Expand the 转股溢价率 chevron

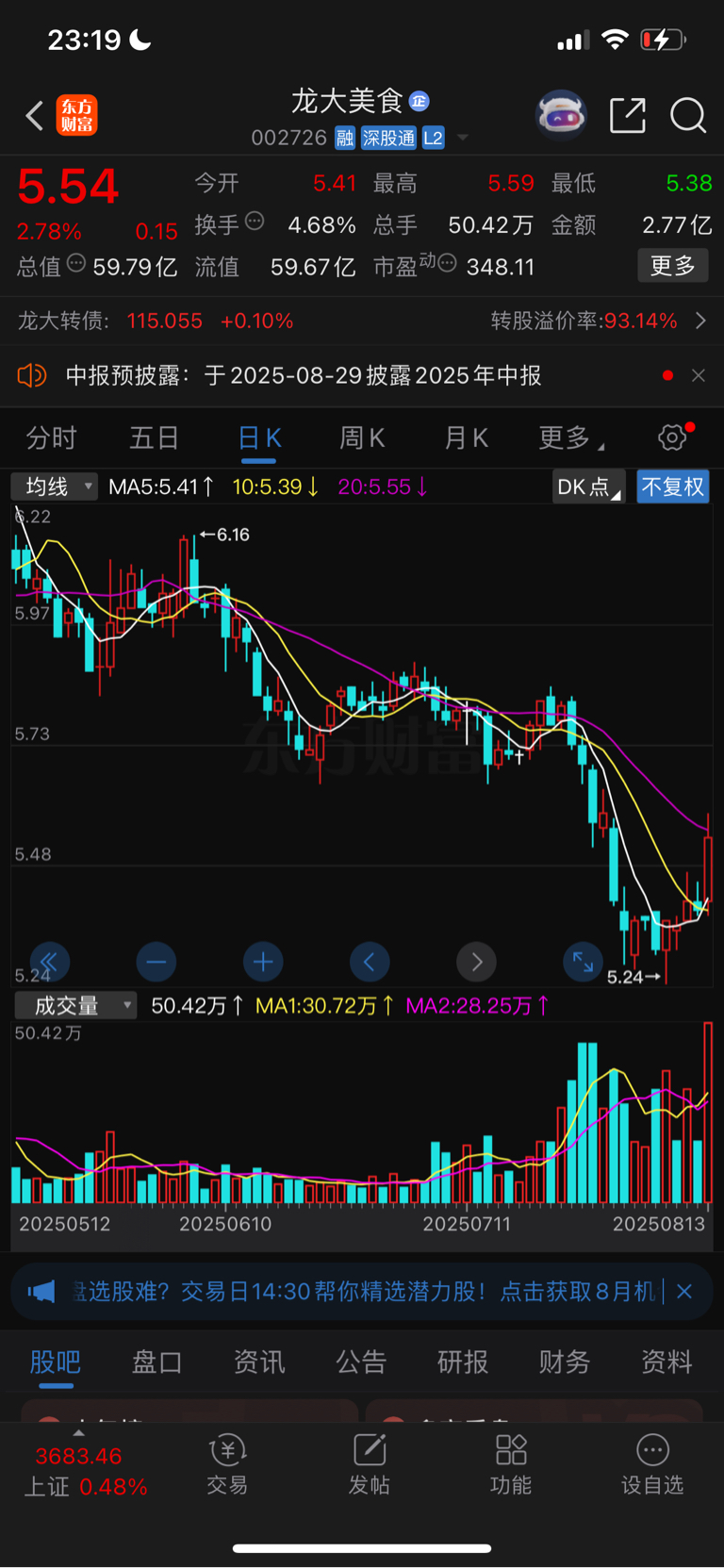click(x=700, y=322)
